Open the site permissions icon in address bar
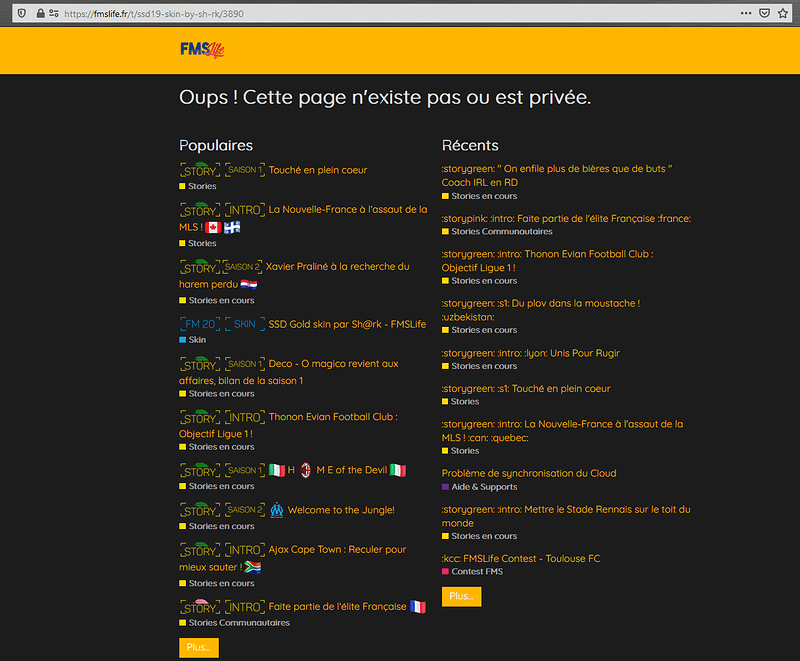 pyautogui.click(x=54, y=13)
